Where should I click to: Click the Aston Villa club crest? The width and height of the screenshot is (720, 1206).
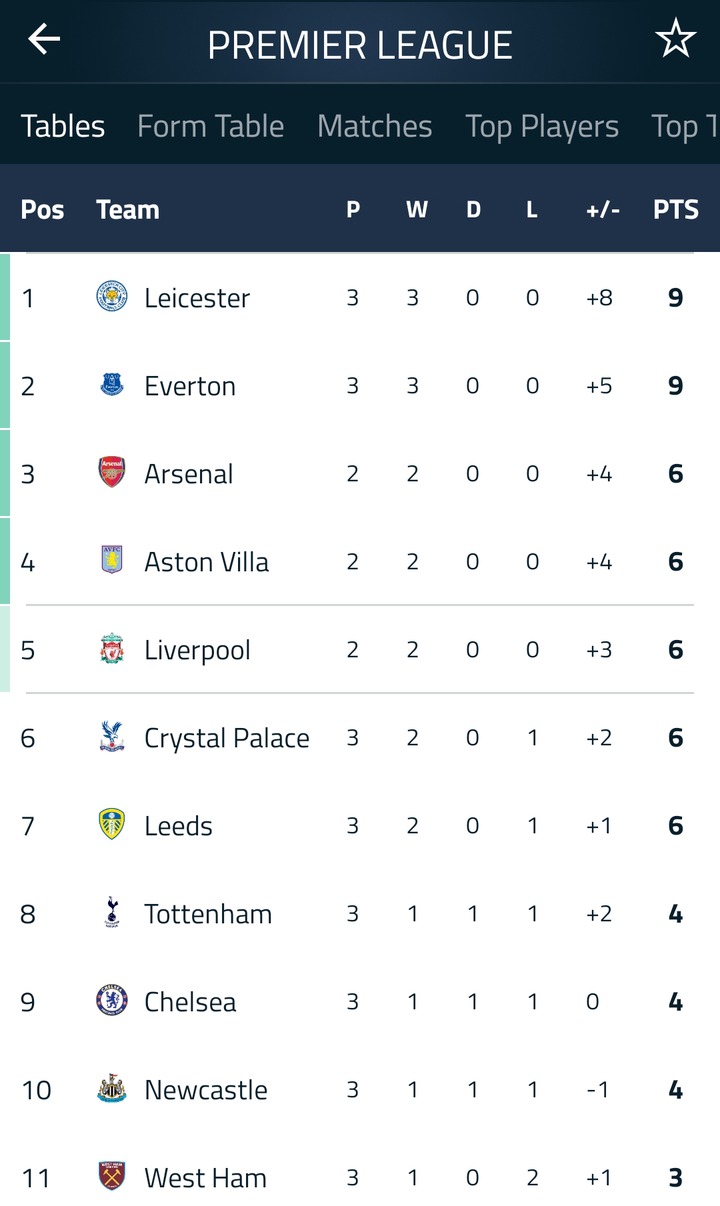point(111,561)
